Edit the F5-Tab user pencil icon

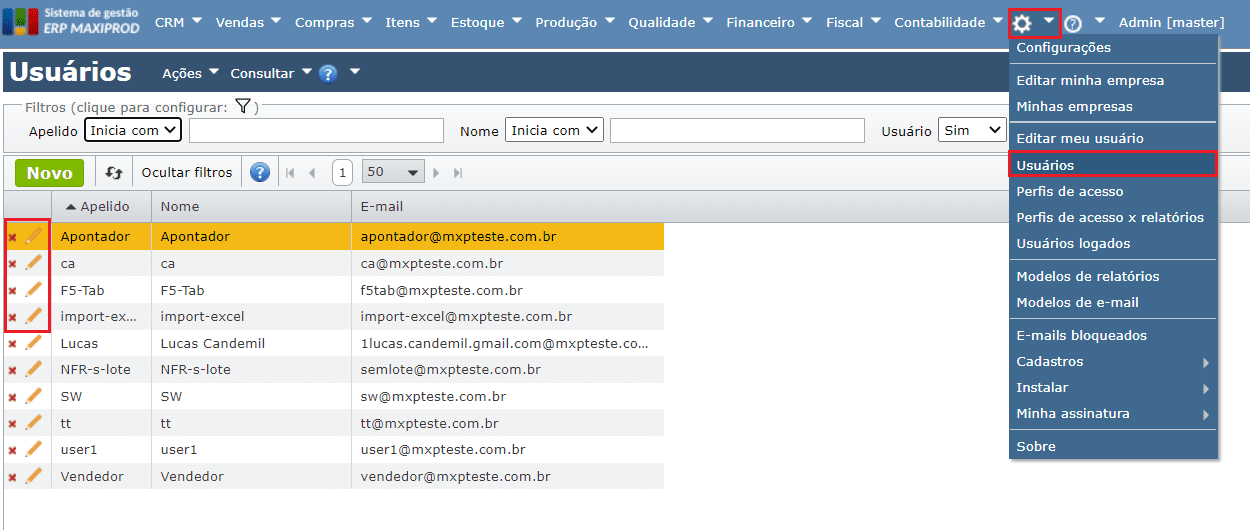tap(33, 290)
